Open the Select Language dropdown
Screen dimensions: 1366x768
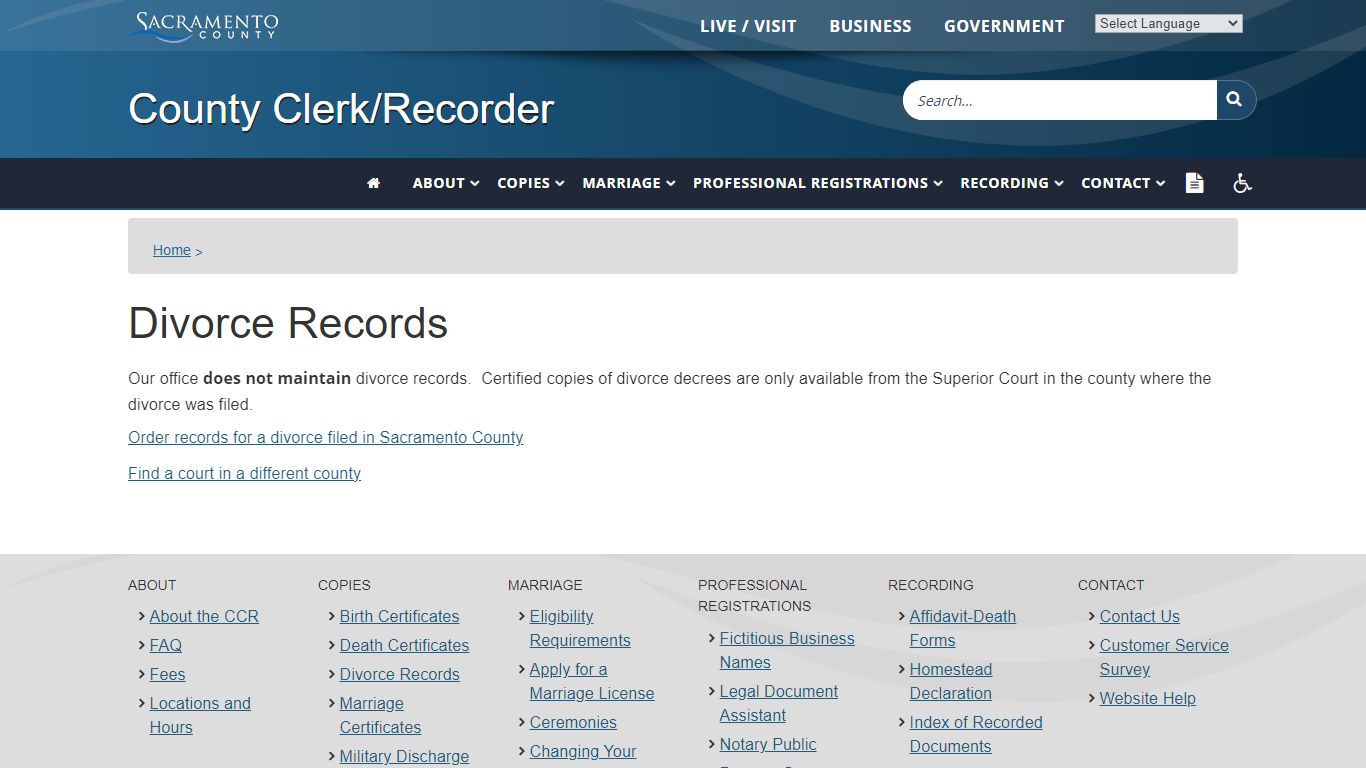pyautogui.click(x=1168, y=24)
